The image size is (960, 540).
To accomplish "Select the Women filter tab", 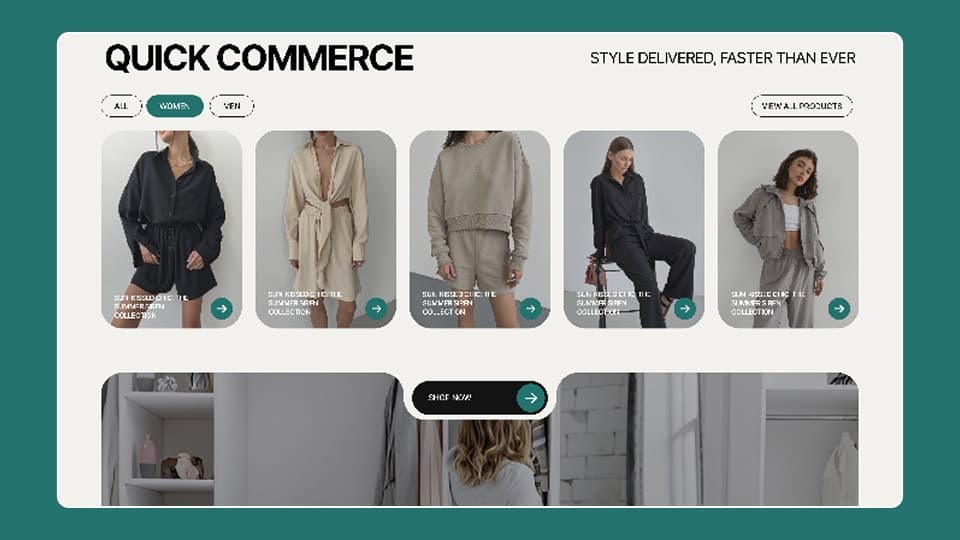I will [x=174, y=106].
